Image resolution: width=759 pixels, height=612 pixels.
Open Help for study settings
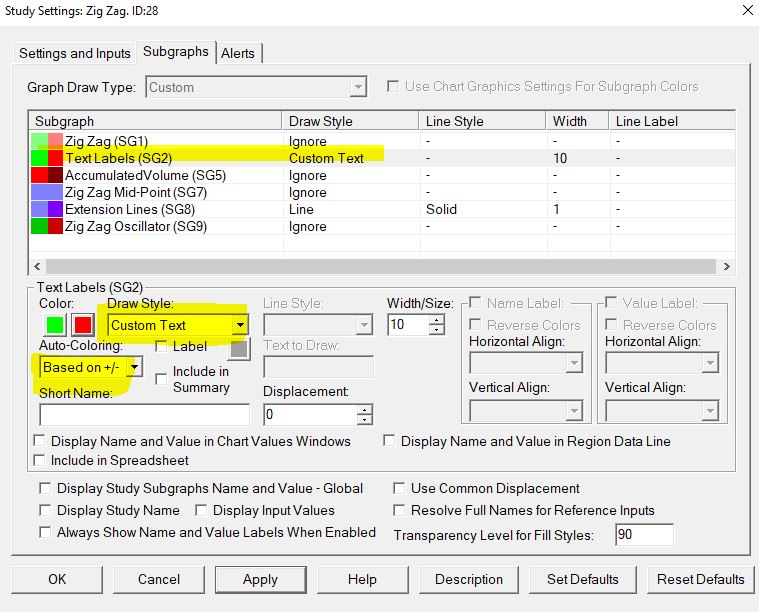[362, 580]
